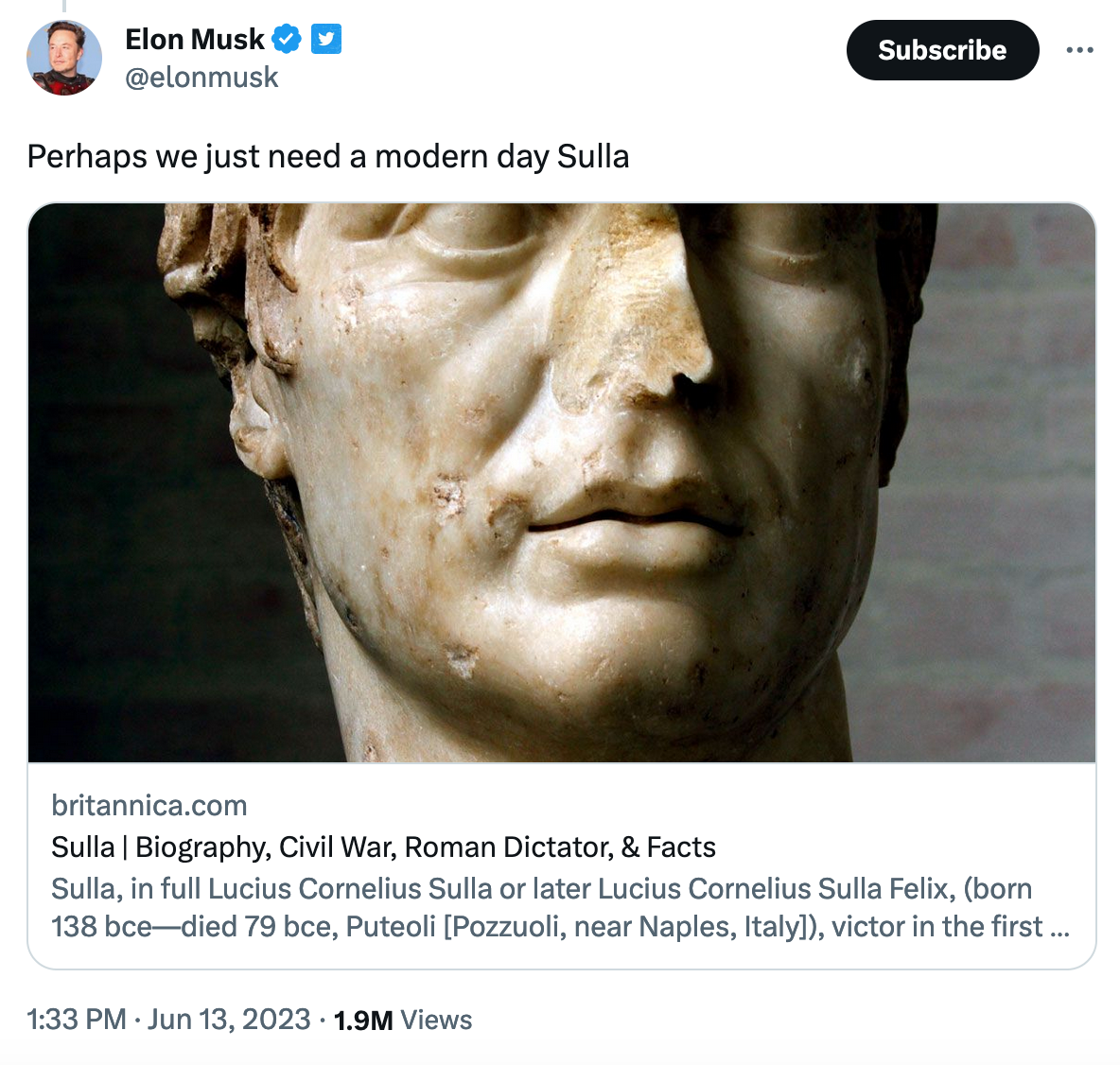Click the Subscribe button
The image size is (1120, 1065).
click(942, 50)
